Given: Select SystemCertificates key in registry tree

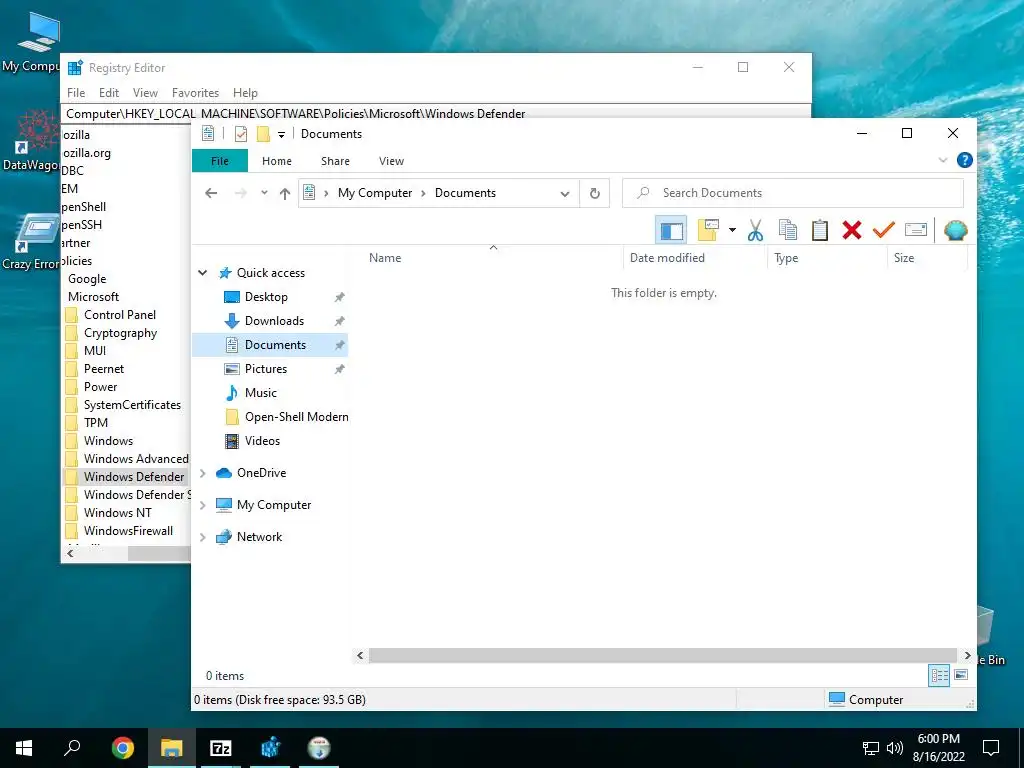Looking at the screenshot, I should click(x=132, y=405).
